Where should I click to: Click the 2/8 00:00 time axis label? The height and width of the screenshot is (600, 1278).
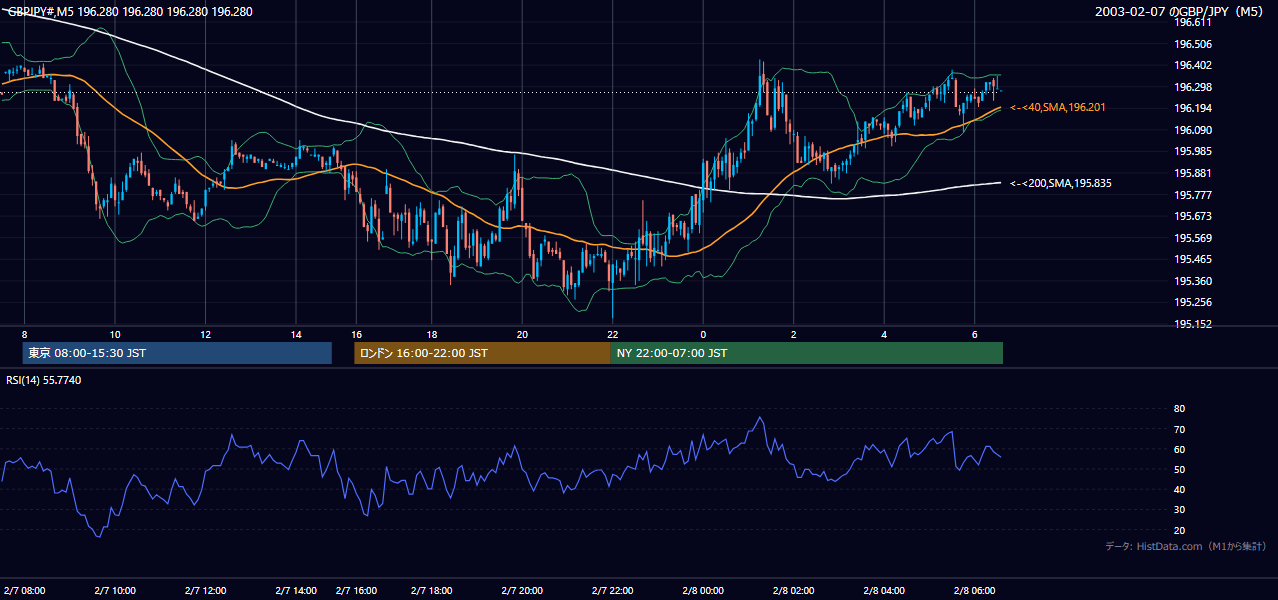(x=704, y=591)
